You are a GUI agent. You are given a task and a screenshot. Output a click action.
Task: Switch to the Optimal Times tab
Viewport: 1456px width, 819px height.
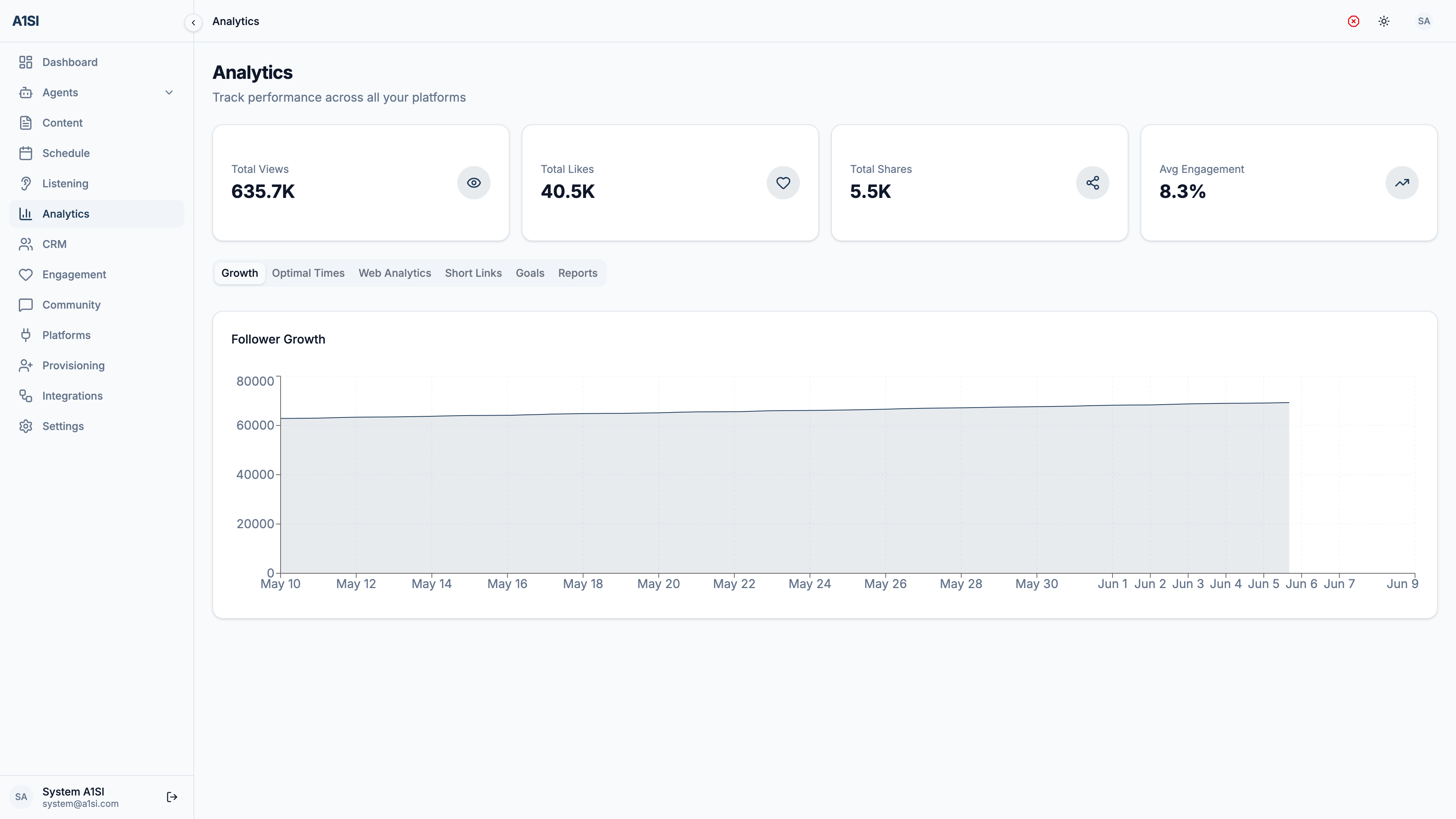tap(308, 273)
